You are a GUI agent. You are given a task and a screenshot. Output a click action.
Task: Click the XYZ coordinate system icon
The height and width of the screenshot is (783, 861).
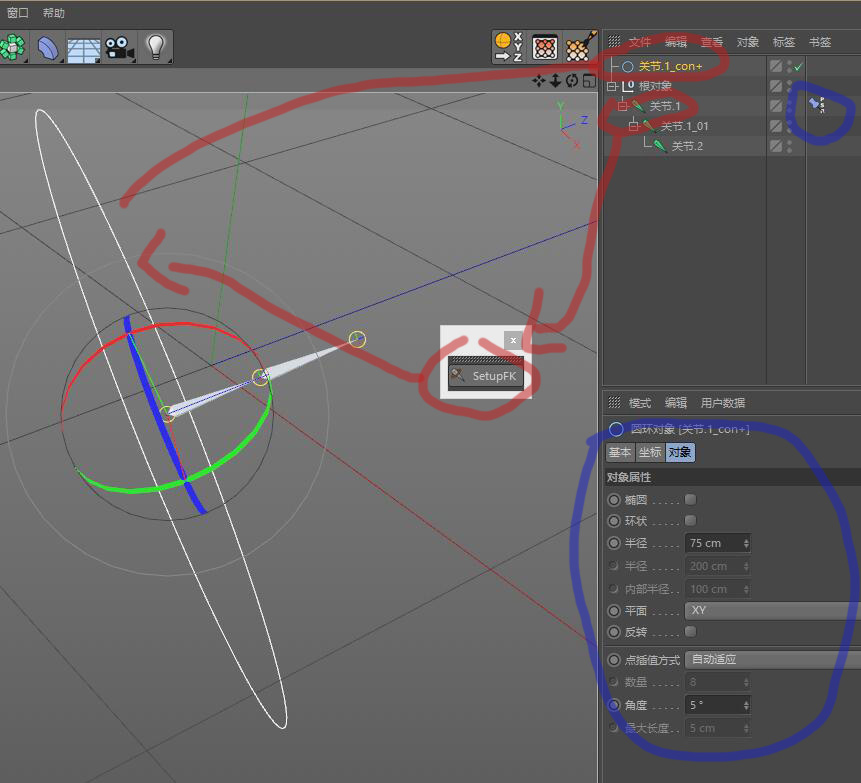point(508,46)
